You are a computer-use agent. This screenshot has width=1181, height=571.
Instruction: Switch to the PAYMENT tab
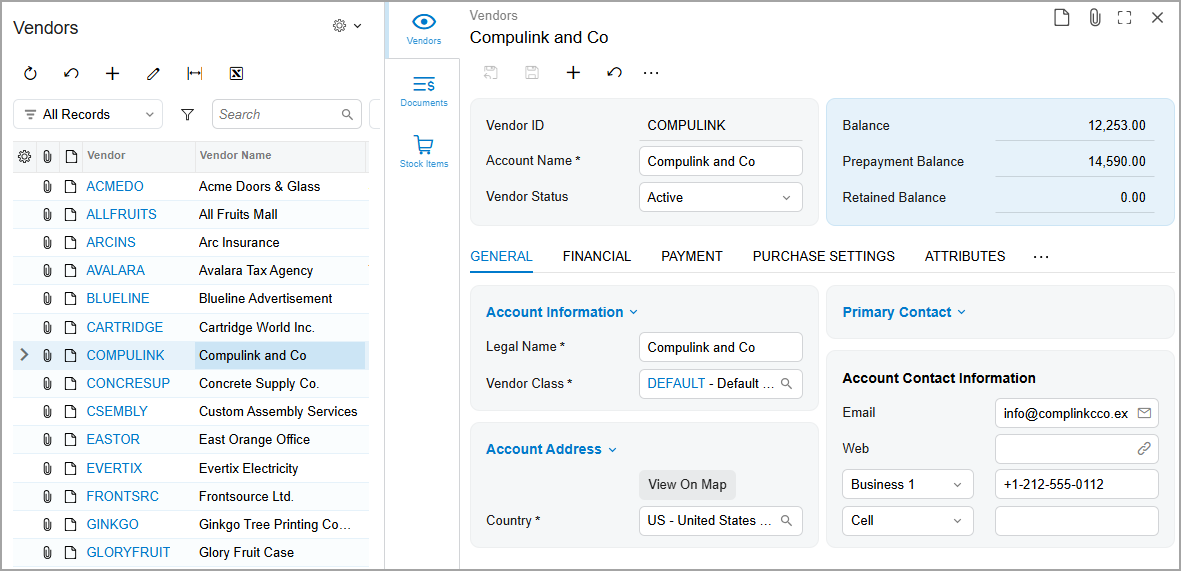(692, 257)
